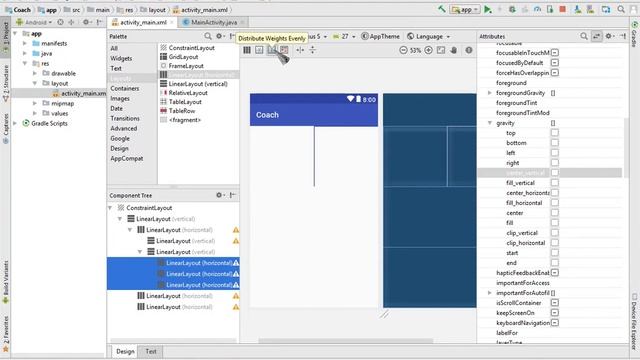This screenshot has height=360, width=640.
Task: Click expand horizontally icon in layout toolbar
Action: point(300,50)
